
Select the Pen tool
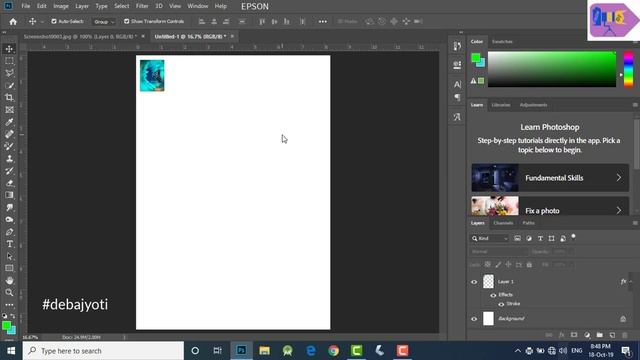(x=9, y=232)
